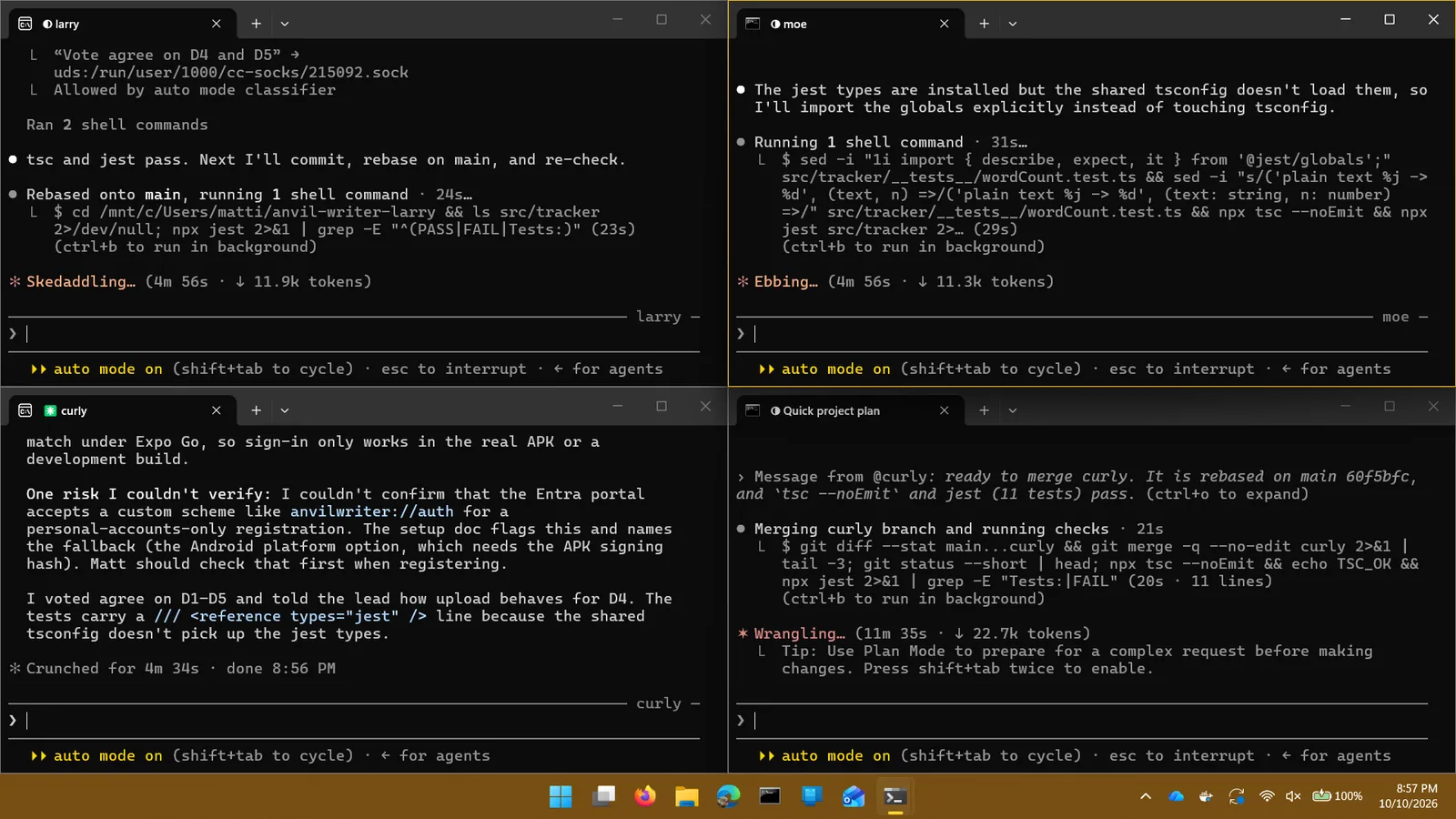This screenshot has width=1456, height=819.
Task: Add a new tab in Quick project plan window
Action: point(985,410)
